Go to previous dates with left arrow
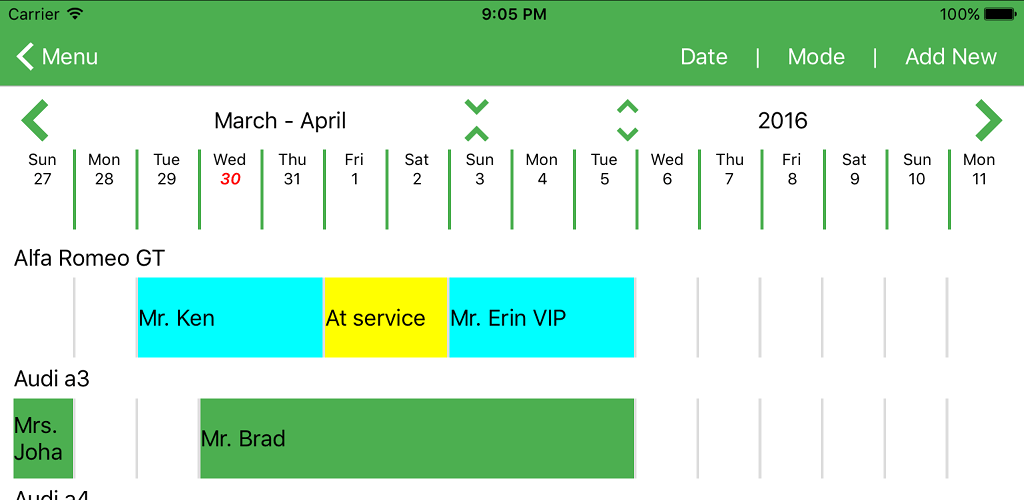 (35, 120)
